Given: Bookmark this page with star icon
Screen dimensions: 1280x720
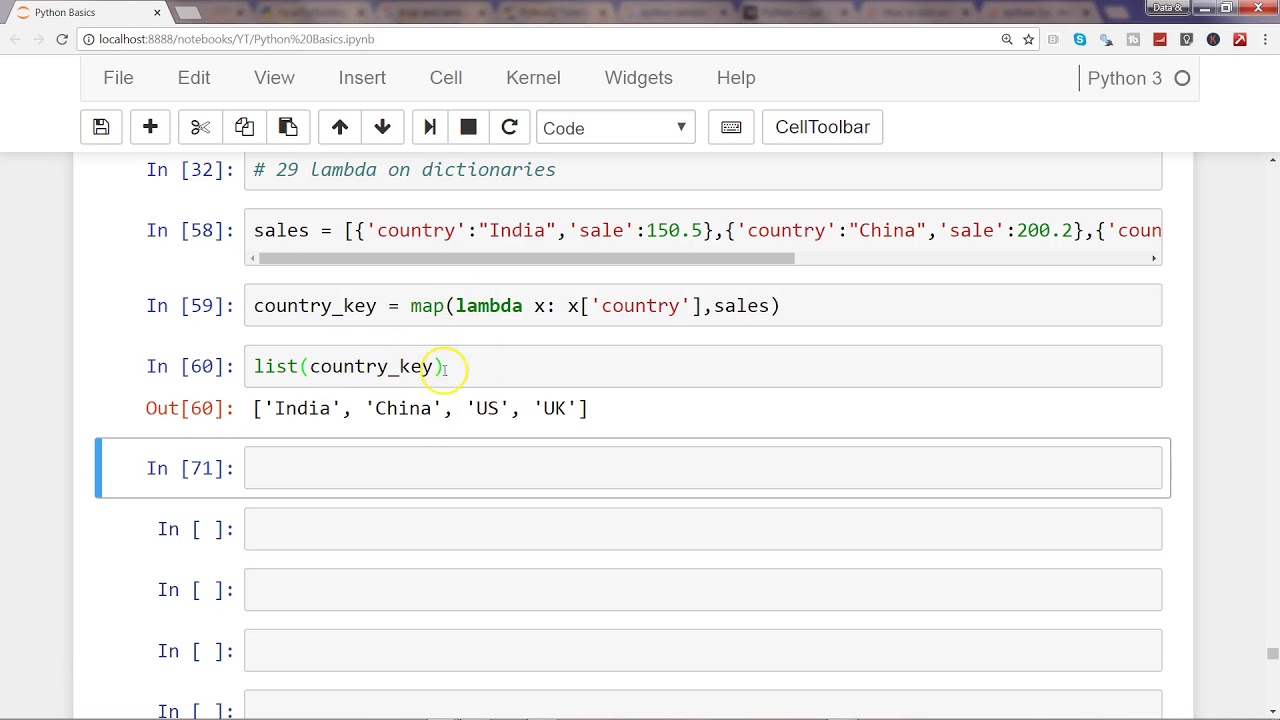Looking at the screenshot, I should pos(1028,39).
